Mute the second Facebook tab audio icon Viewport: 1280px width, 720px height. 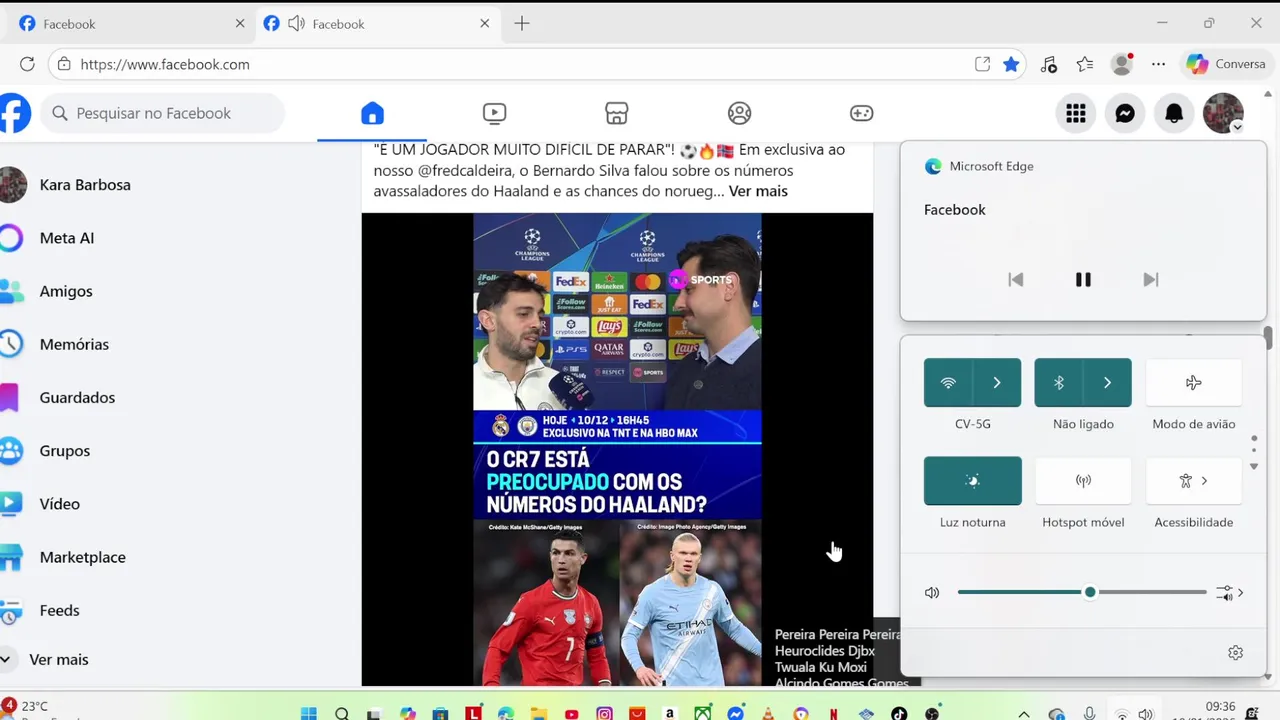click(296, 24)
